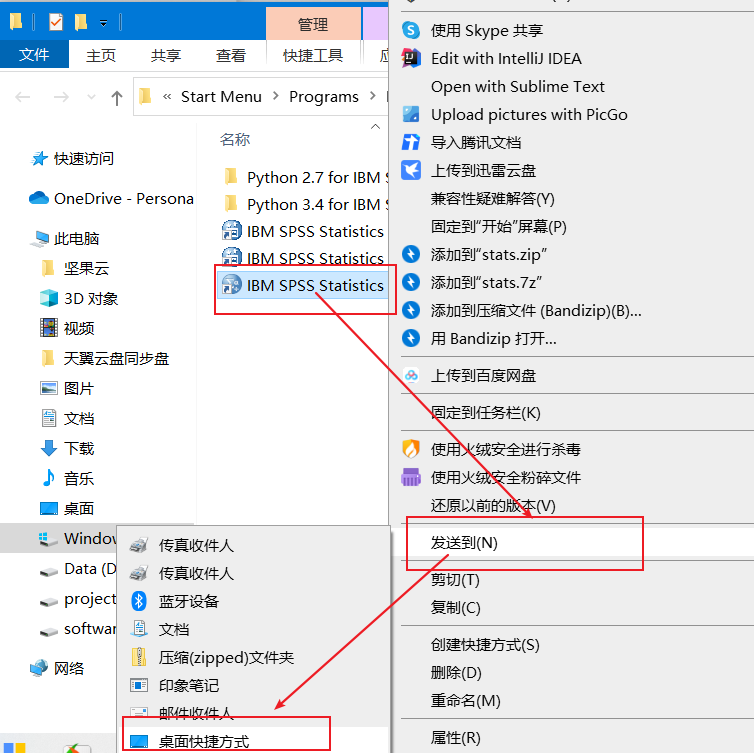This screenshot has width=754, height=753.
Task: Click the Xunlei cloud drive icon
Action: click(411, 170)
